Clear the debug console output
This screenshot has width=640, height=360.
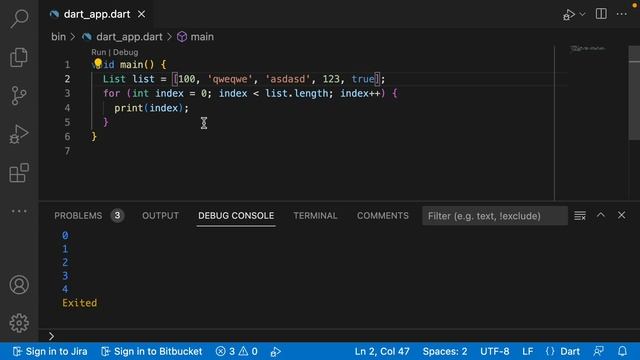pos(580,216)
